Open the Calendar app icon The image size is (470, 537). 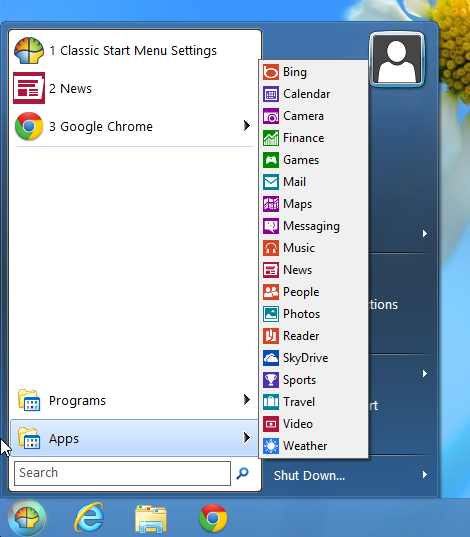click(x=271, y=94)
